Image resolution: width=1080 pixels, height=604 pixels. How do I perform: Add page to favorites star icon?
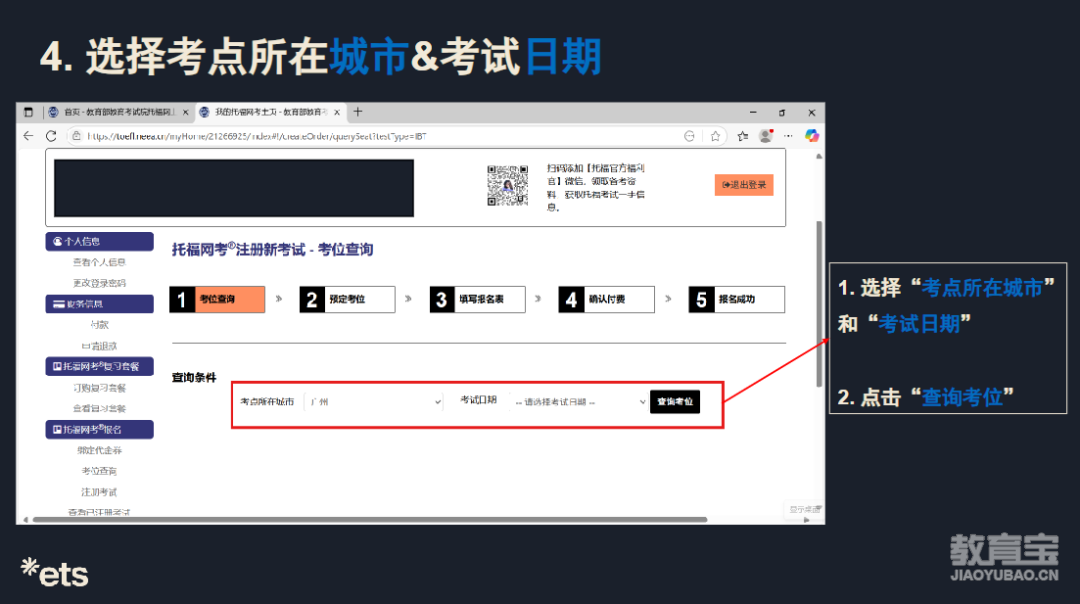tap(716, 136)
